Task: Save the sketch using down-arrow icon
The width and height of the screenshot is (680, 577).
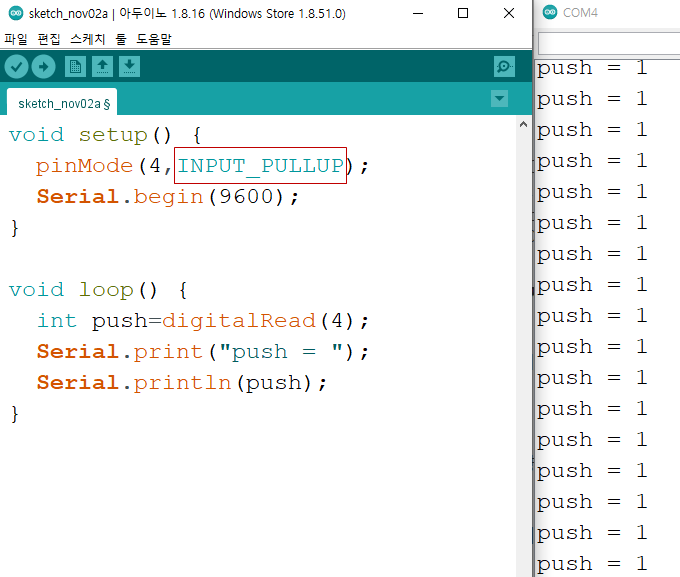Action: point(129,66)
